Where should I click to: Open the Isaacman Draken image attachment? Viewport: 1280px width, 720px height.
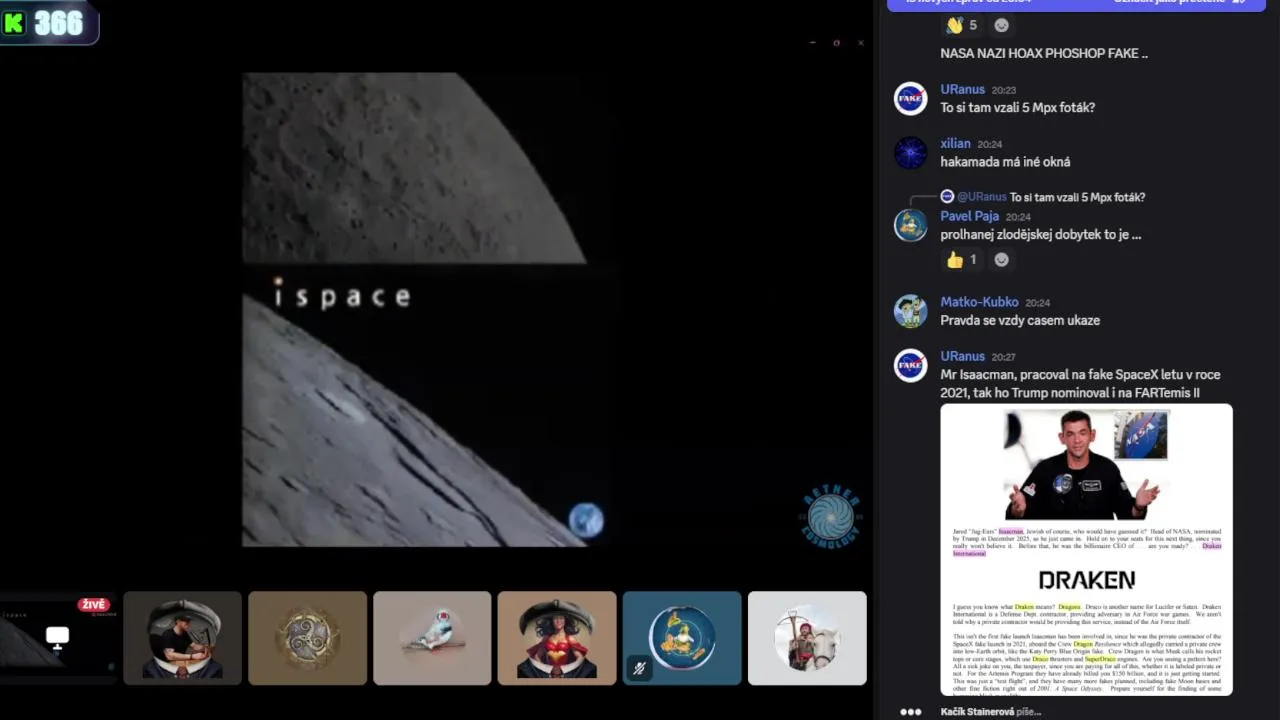coord(1086,549)
